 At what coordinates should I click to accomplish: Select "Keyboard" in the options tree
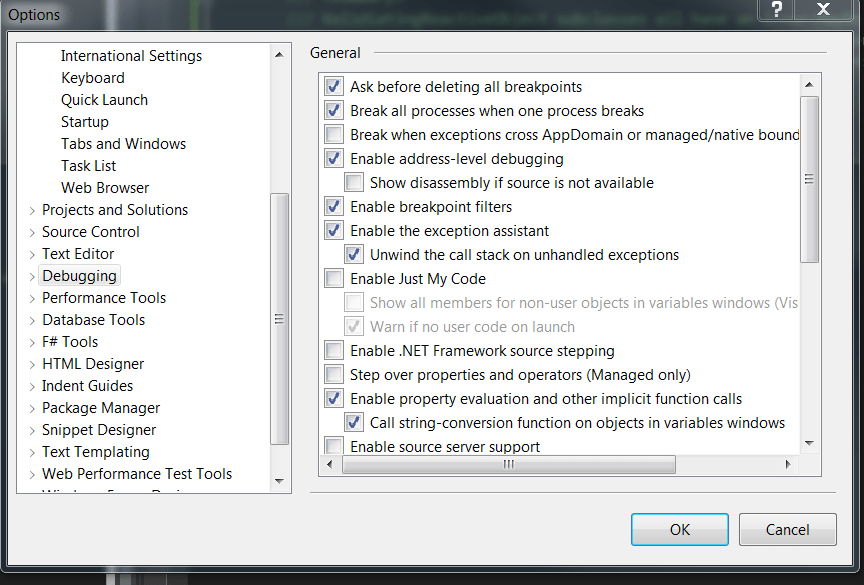coord(93,77)
